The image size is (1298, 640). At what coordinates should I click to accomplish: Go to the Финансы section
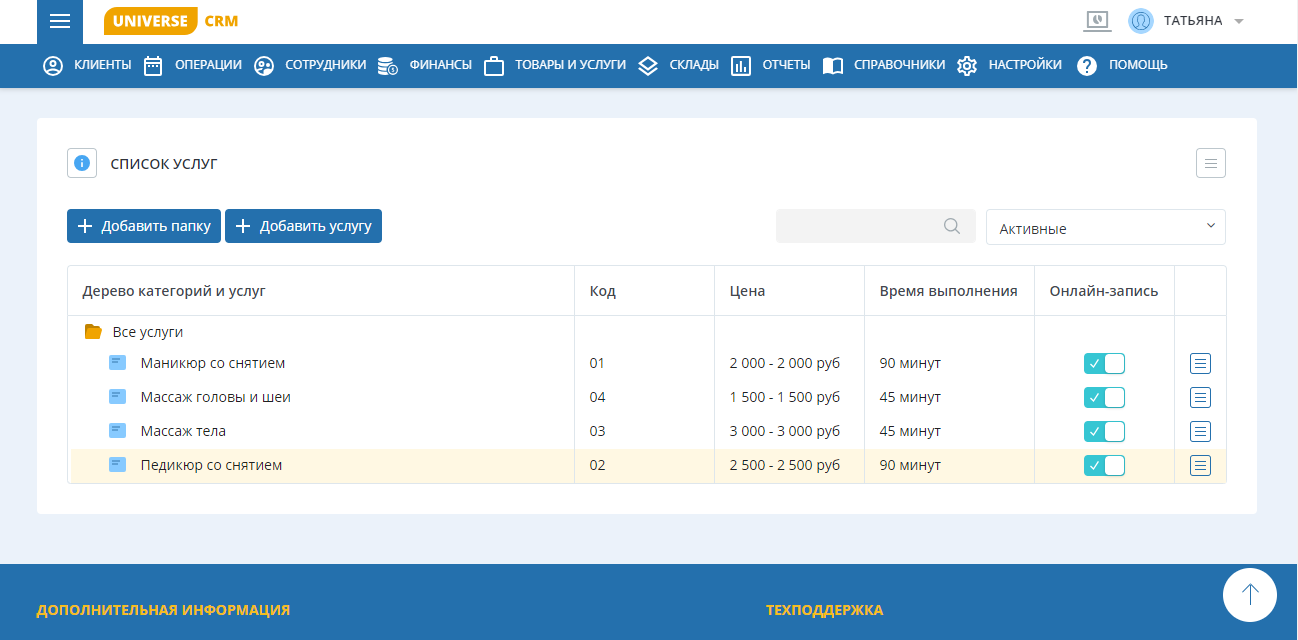coord(425,65)
